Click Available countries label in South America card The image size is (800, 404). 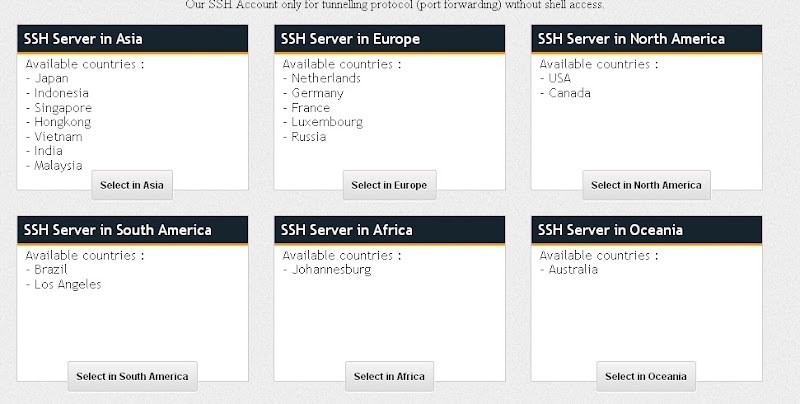tap(85, 255)
